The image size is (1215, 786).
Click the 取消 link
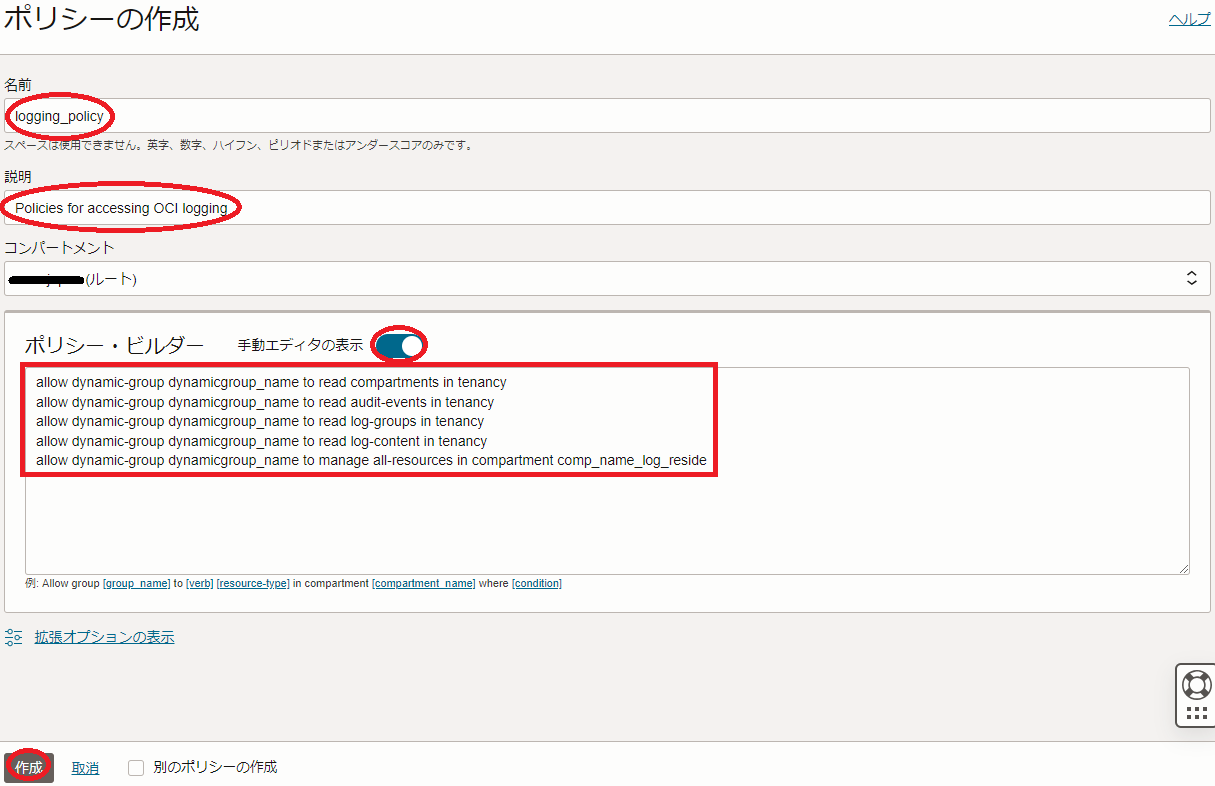tap(85, 768)
